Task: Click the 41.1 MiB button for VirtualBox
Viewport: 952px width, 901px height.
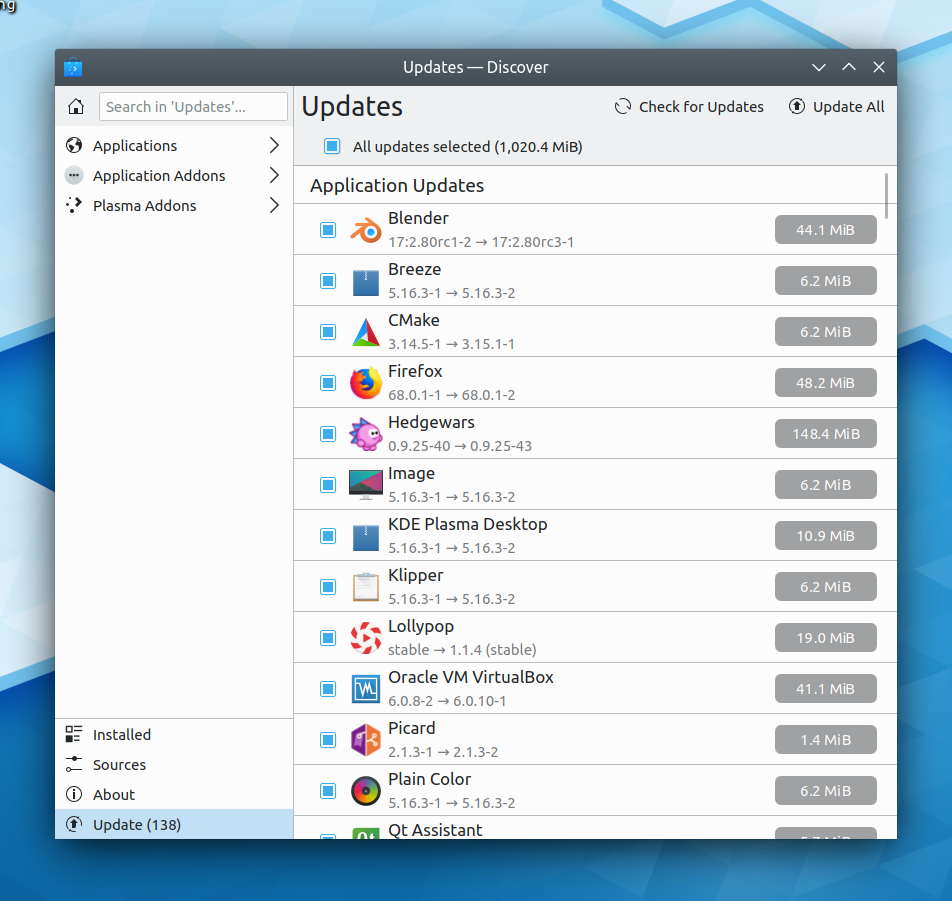Action: (825, 689)
